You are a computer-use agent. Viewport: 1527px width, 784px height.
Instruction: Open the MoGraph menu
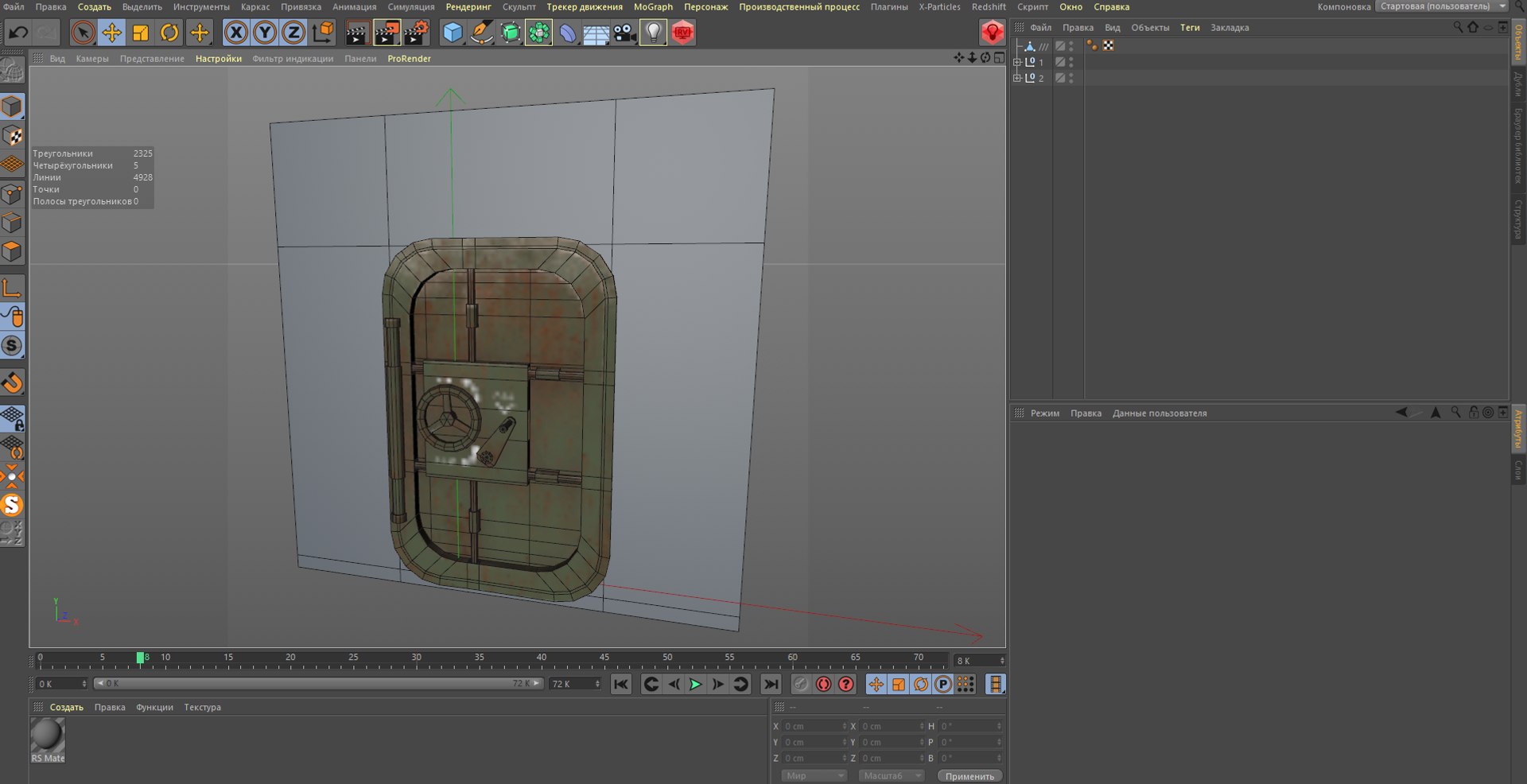click(x=653, y=6)
